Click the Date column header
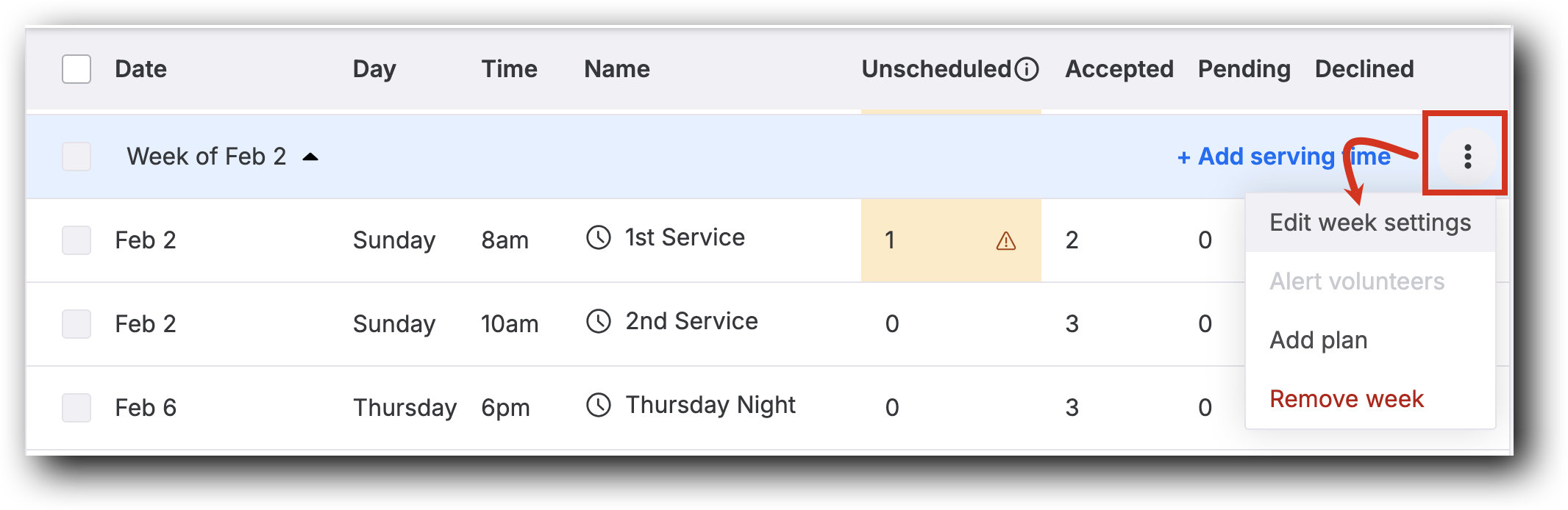Viewport: 1568px width, 510px height. (x=141, y=68)
